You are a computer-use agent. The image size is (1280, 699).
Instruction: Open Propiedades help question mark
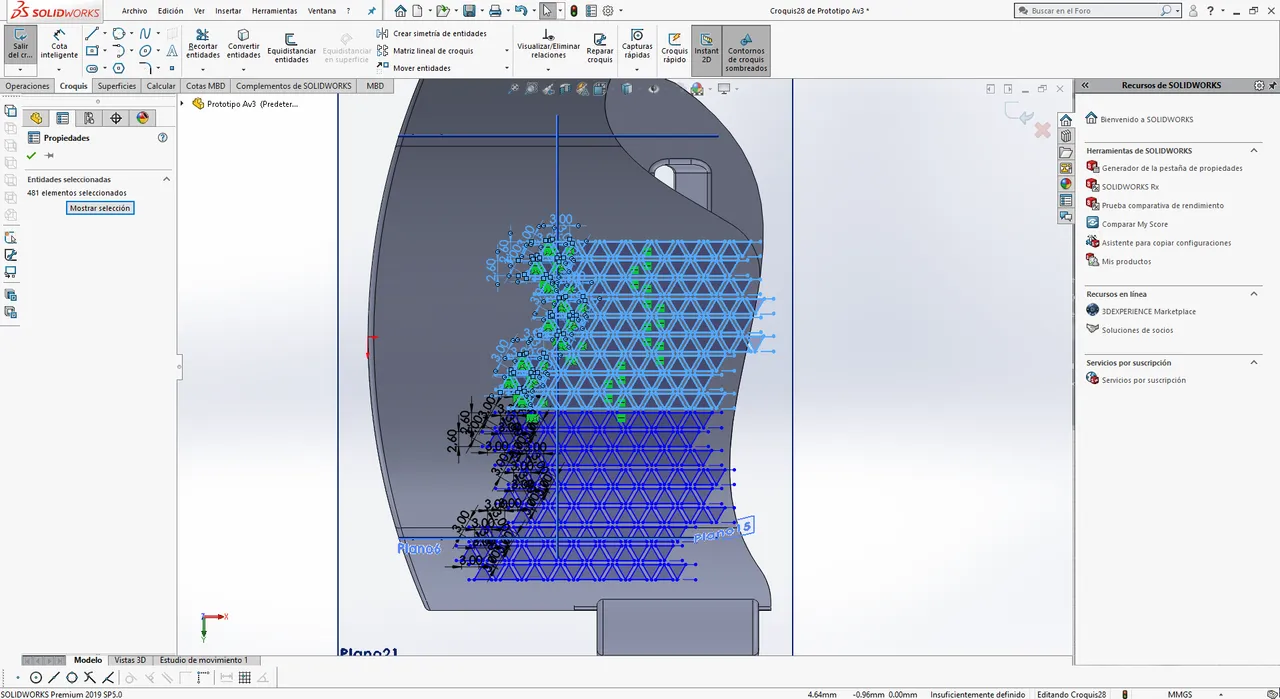click(x=163, y=138)
